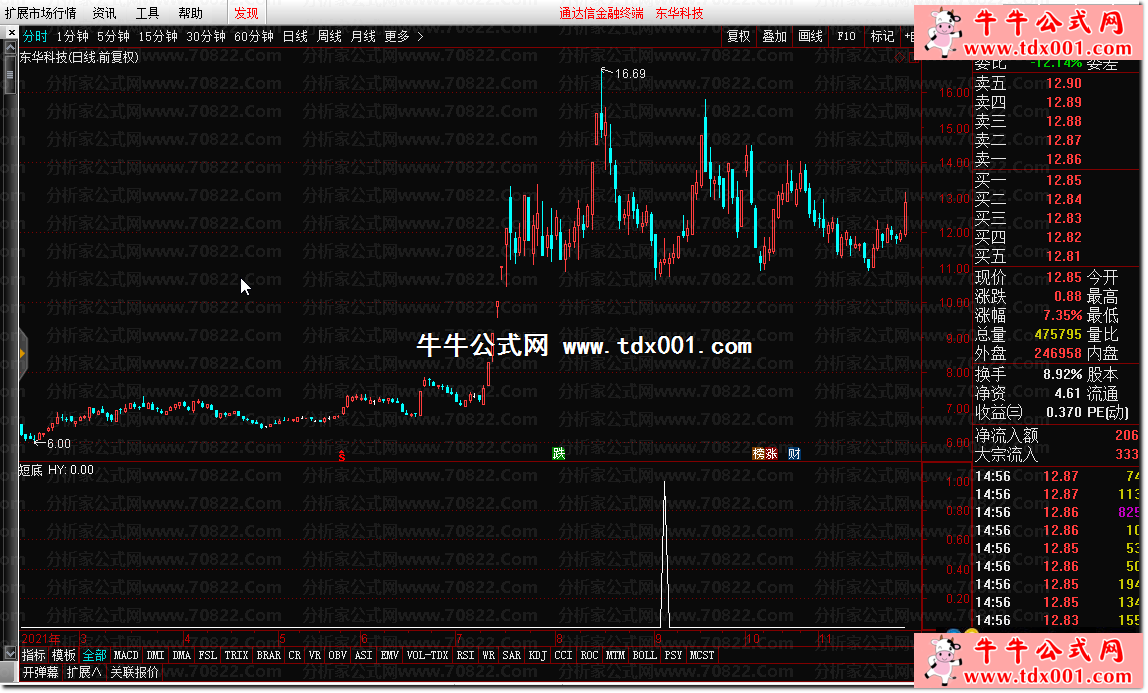This screenshot has height=693, width=1148.
Task: Click the red S marker on chart
Action: pyautogui.click(x=342, y=455)
